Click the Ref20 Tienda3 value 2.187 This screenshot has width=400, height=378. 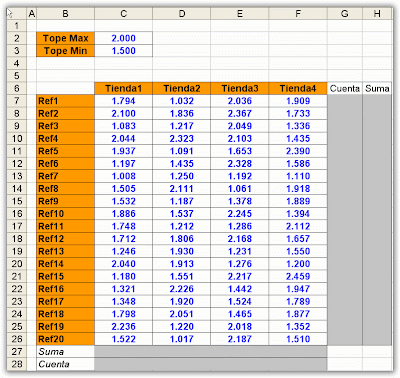[x=240, y=339]
